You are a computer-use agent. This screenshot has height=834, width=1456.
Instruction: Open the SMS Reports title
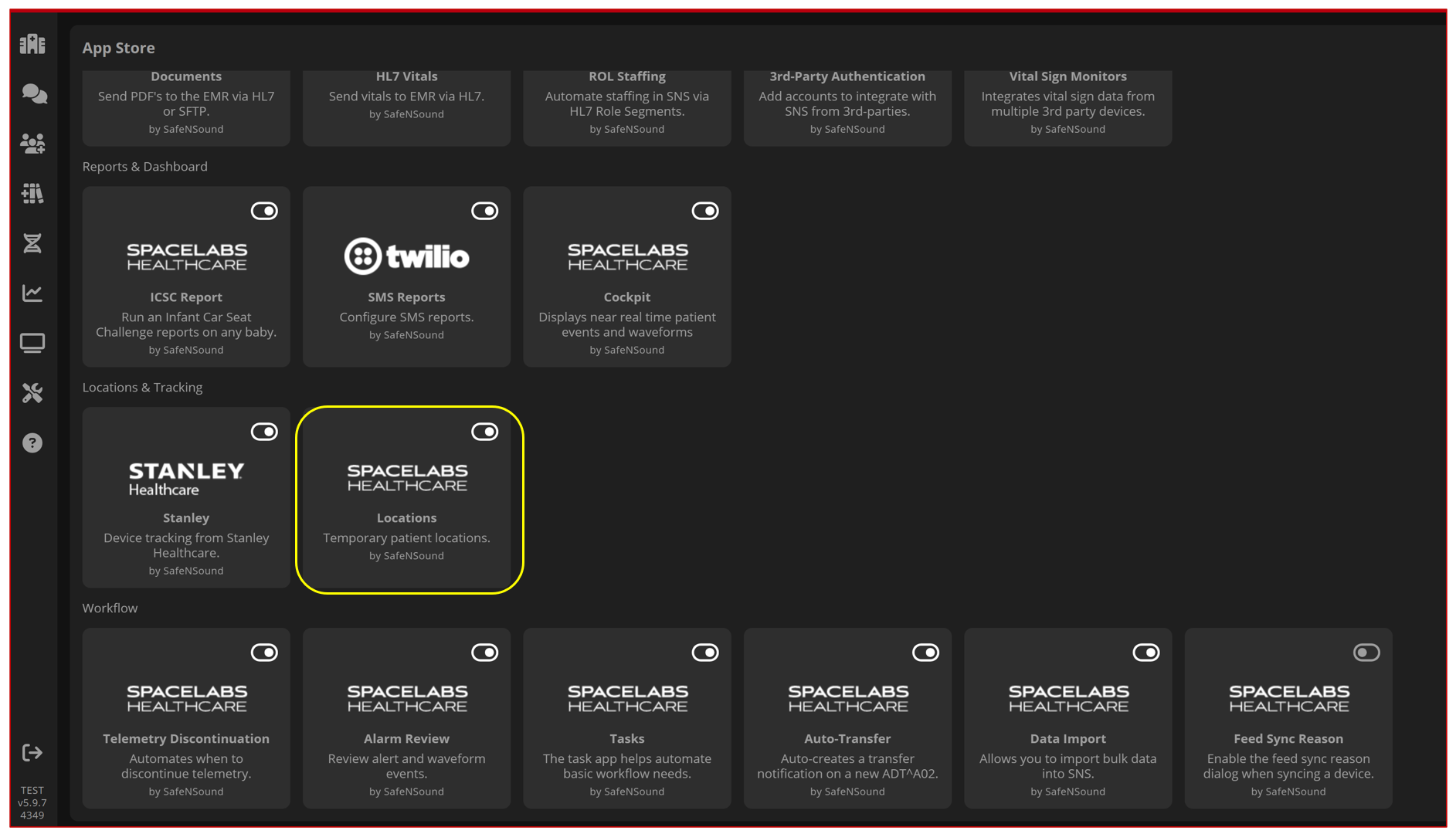click(406, 297)
